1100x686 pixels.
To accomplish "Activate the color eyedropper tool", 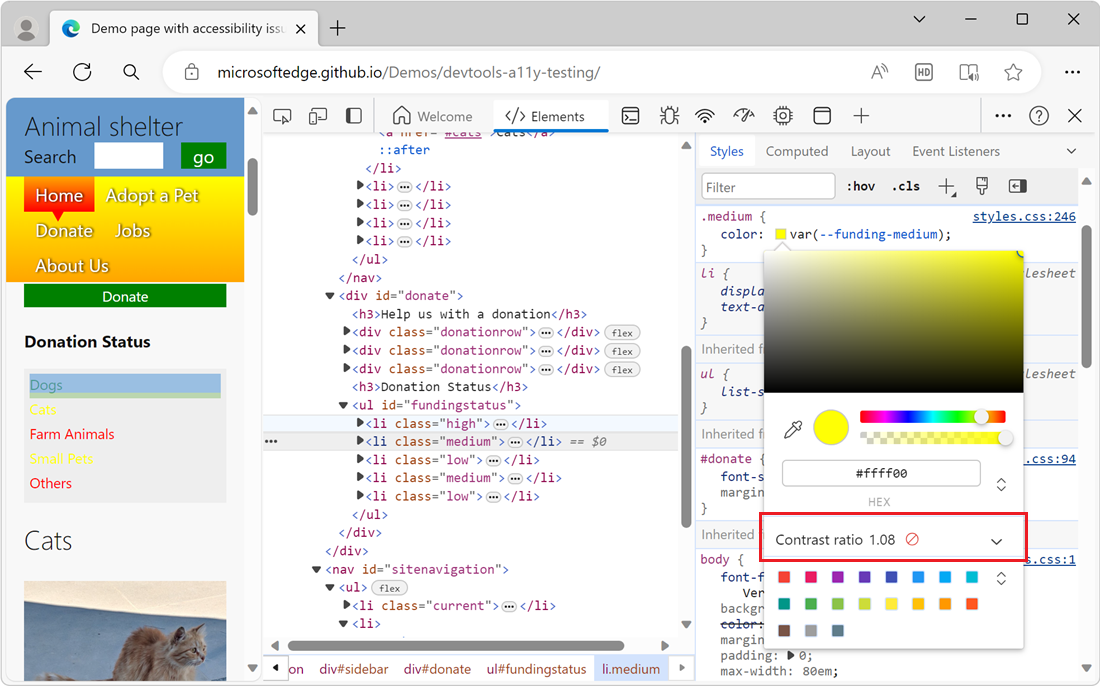I will pyautogui.click(x=793, y=428).
